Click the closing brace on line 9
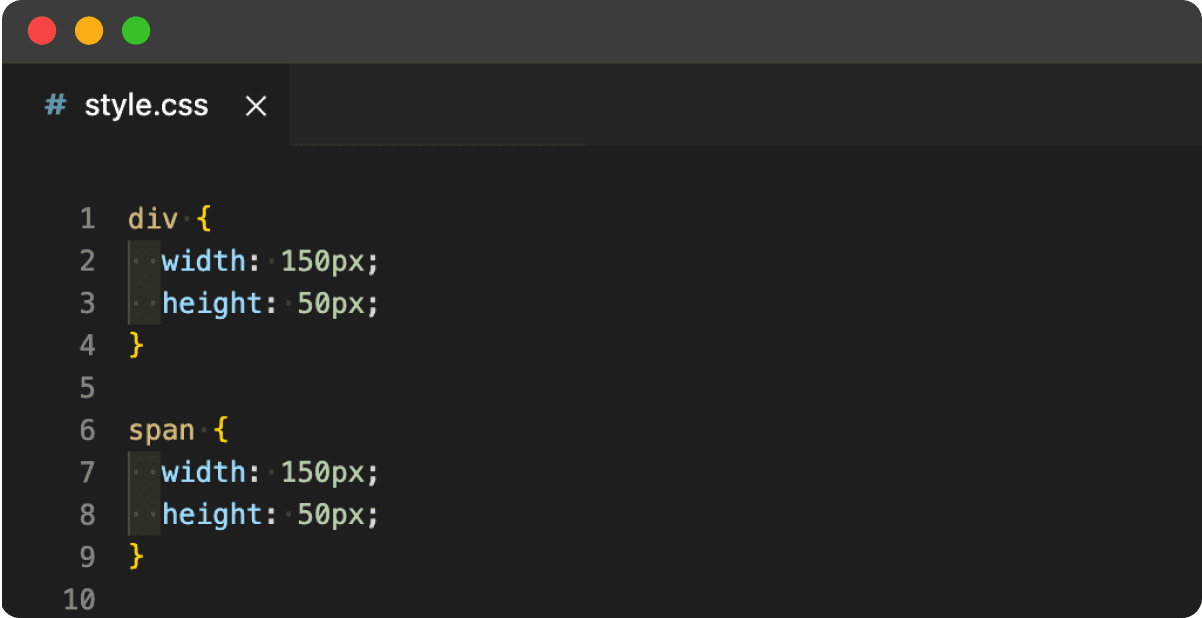 tap(137, 556)
